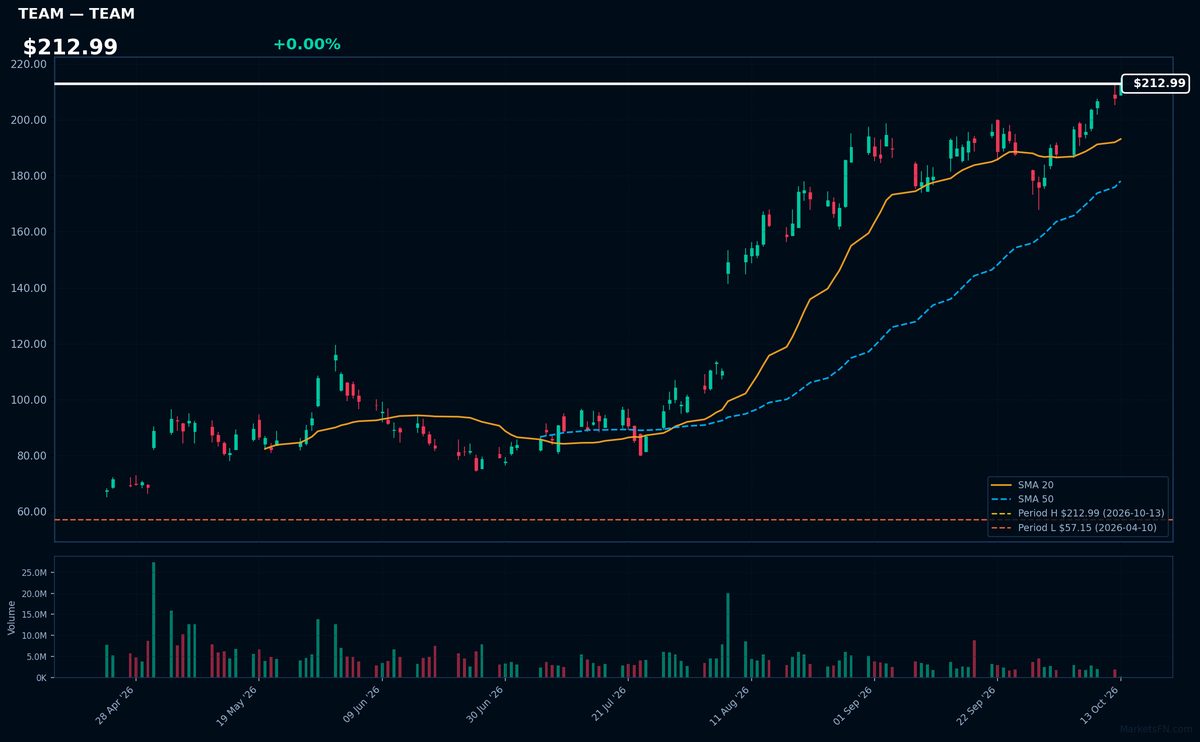The width and height of the screenshot is (1200, 742).
Task: Click the 220.00 price axis label
Action: tap(29, 64)
